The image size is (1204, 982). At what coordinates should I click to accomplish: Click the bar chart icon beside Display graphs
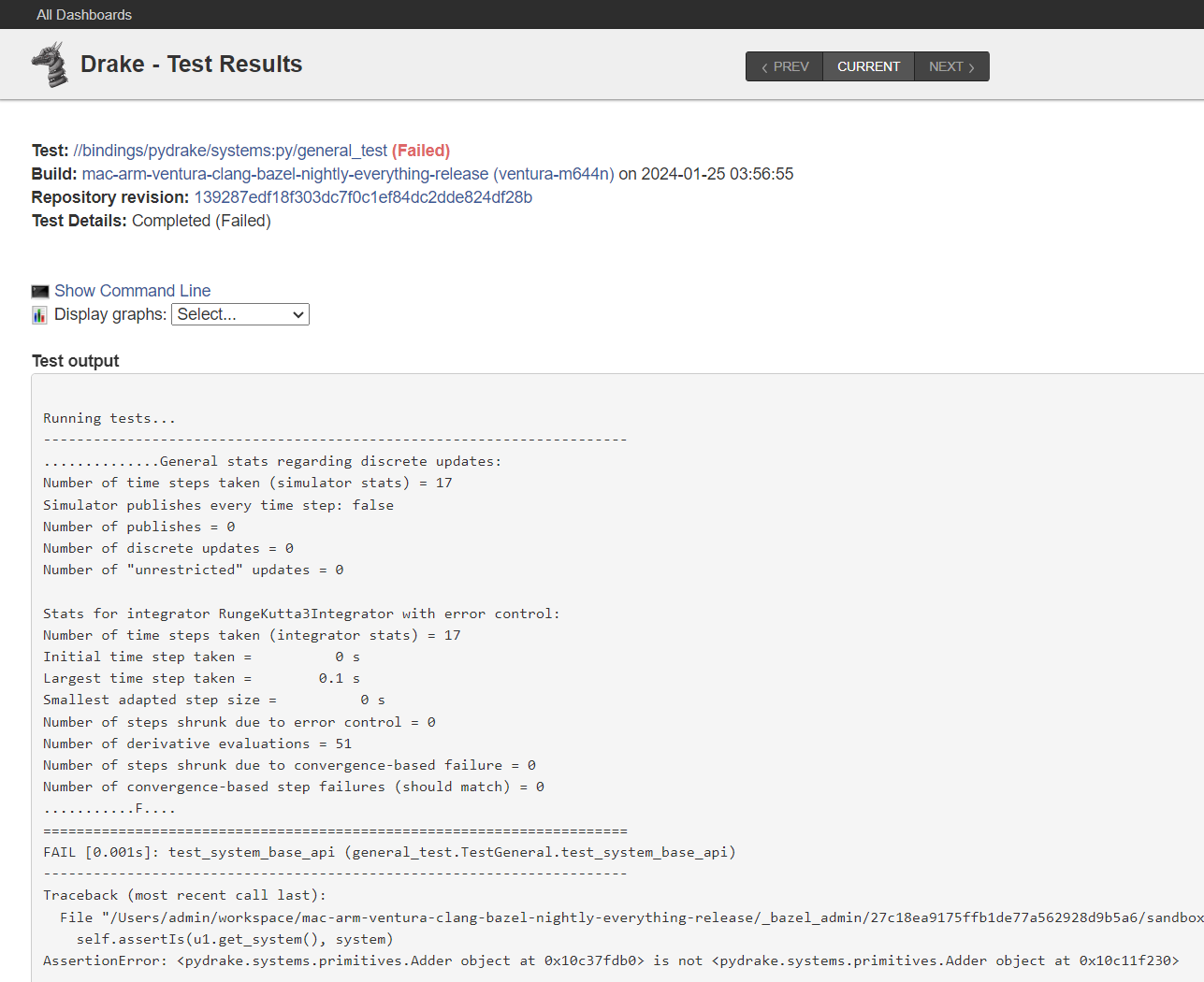(39, 315)
